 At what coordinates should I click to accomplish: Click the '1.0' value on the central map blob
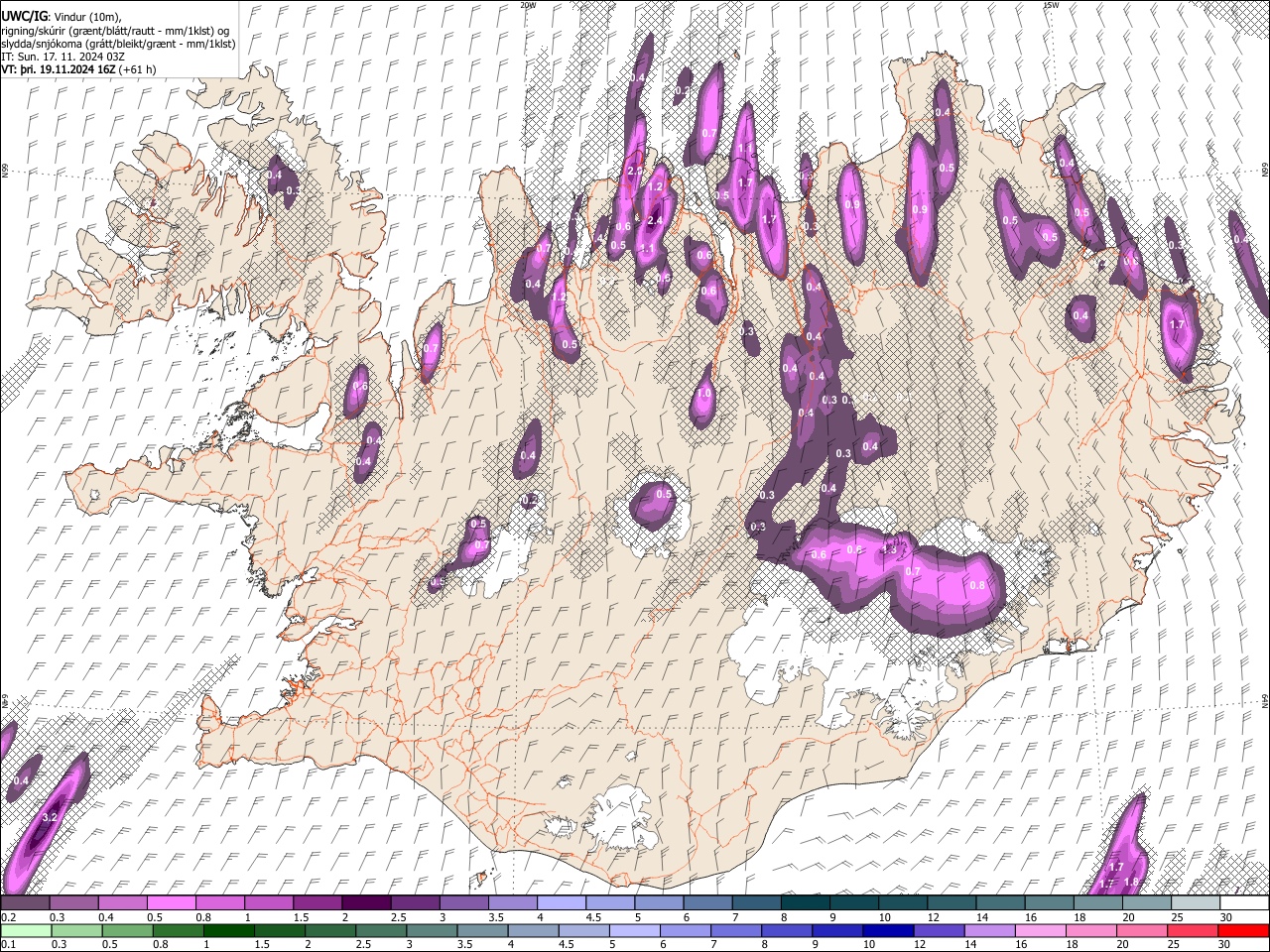[x=703, y=394]
